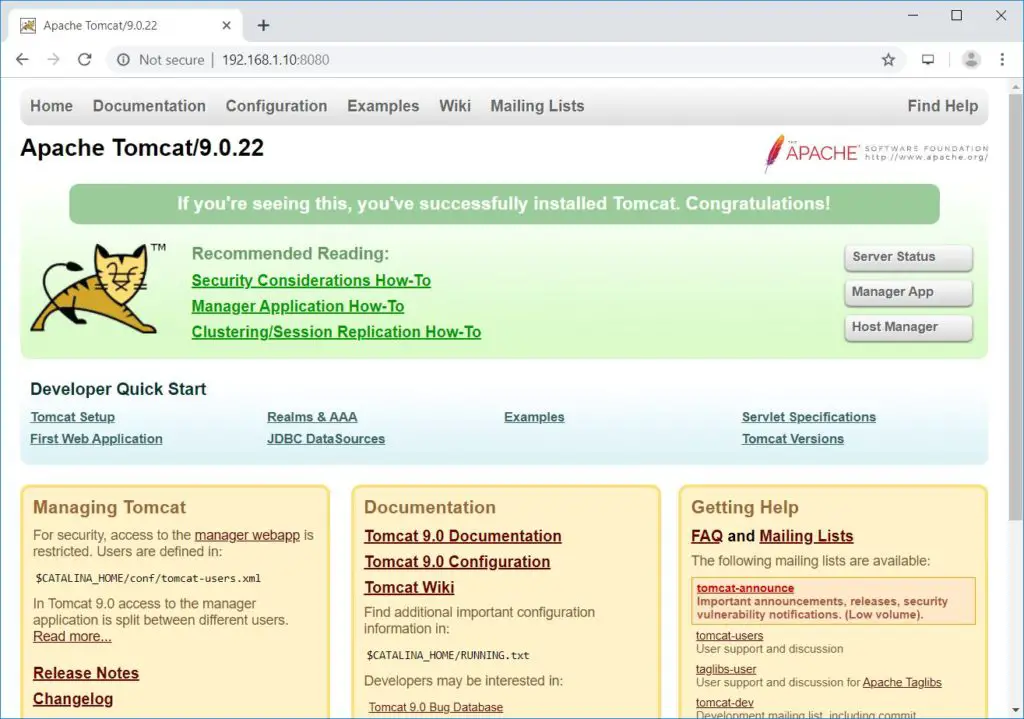Click the Manager App button
The width and height of the screenshot is (1024, 719).
(908, 293)
